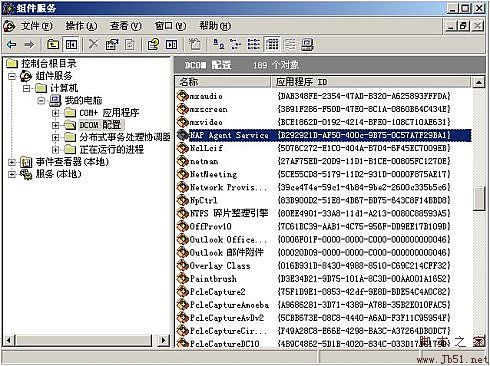490x366 pixels.
Task: Click the Delete X toolbar icon
Action: [94, 44]
